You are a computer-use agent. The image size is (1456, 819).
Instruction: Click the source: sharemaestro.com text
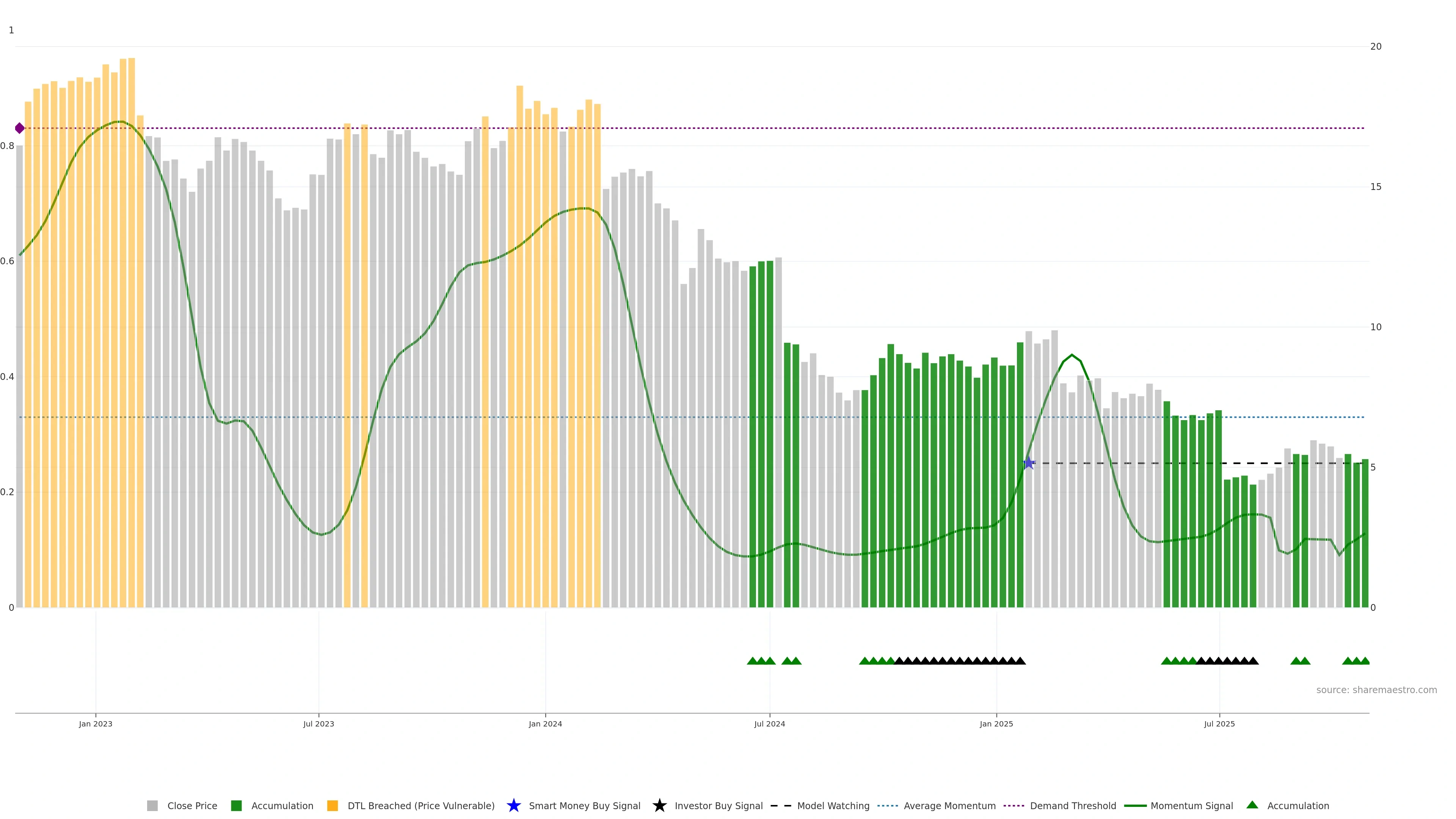coord(1376,690)
